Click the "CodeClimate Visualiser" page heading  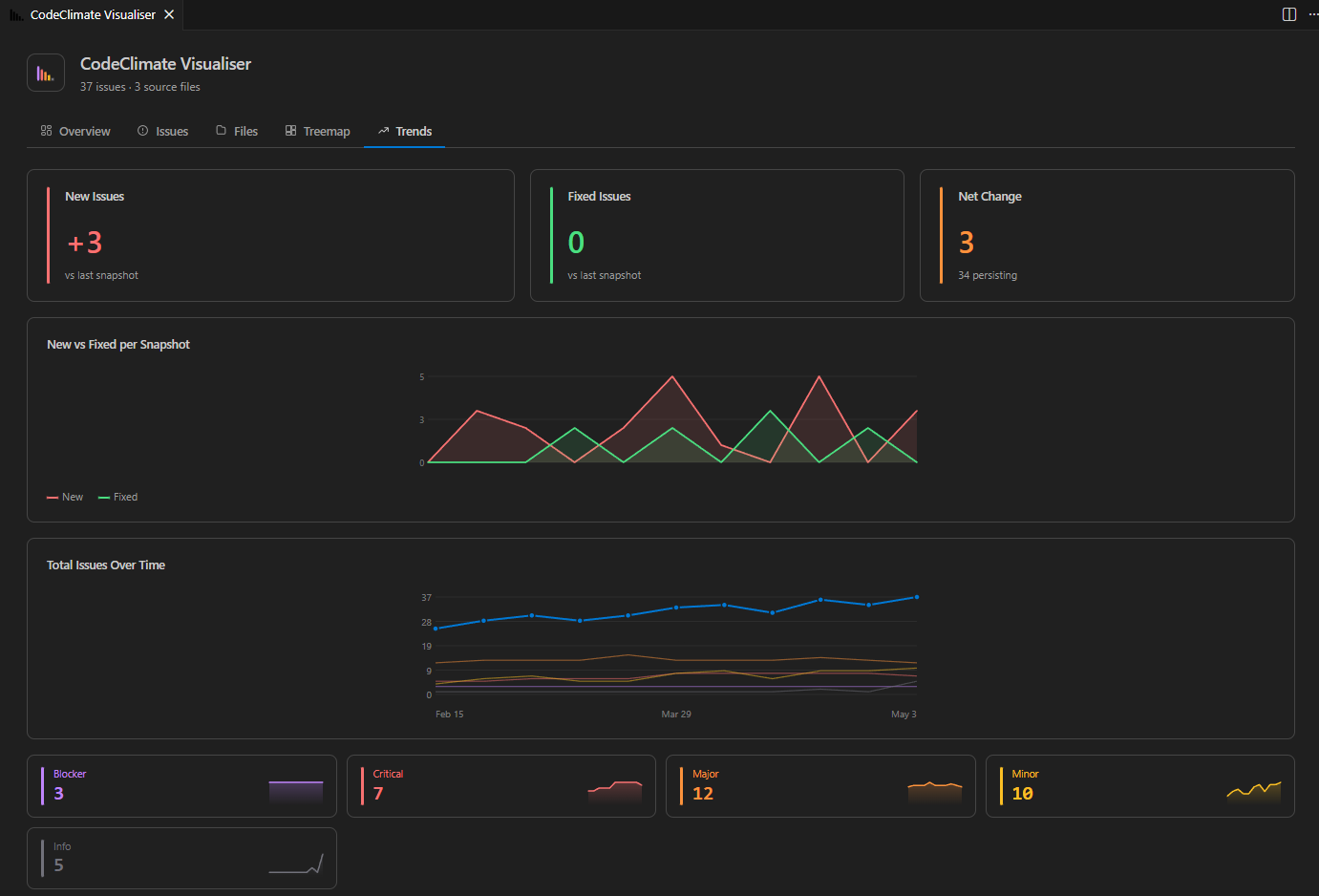165,64
